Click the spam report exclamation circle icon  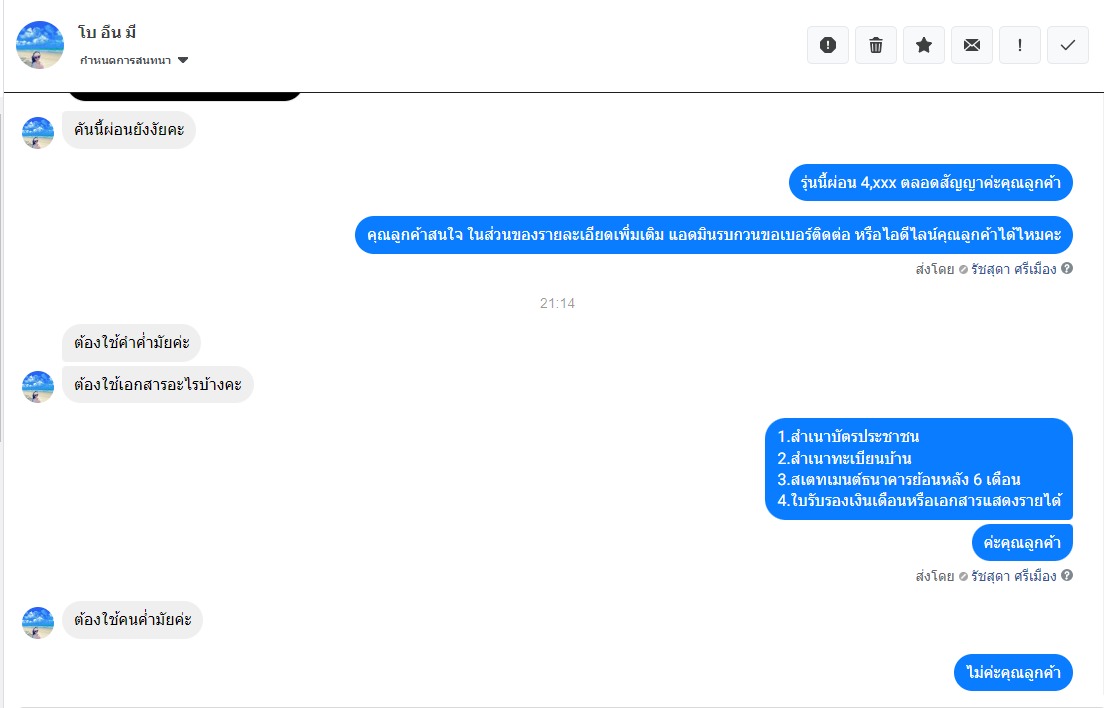click(828, 45)
